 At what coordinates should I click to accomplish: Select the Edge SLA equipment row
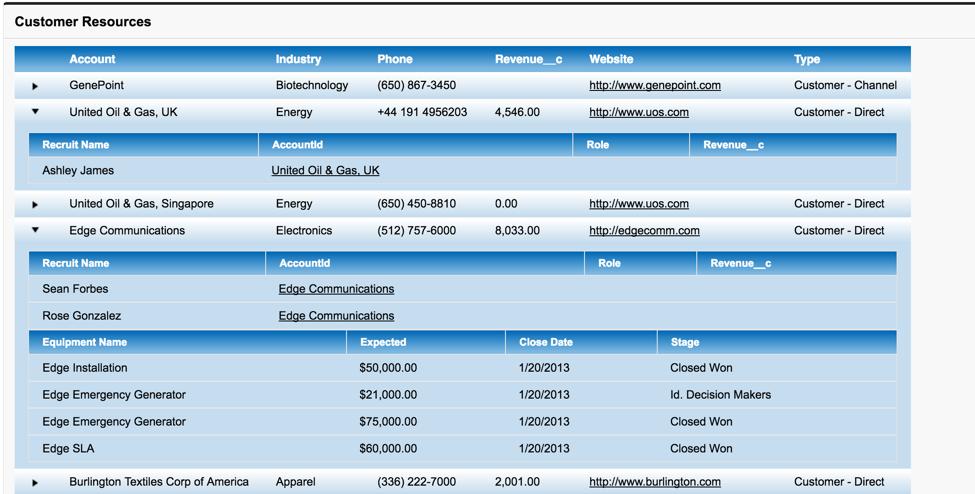click(x=463, y=449)
